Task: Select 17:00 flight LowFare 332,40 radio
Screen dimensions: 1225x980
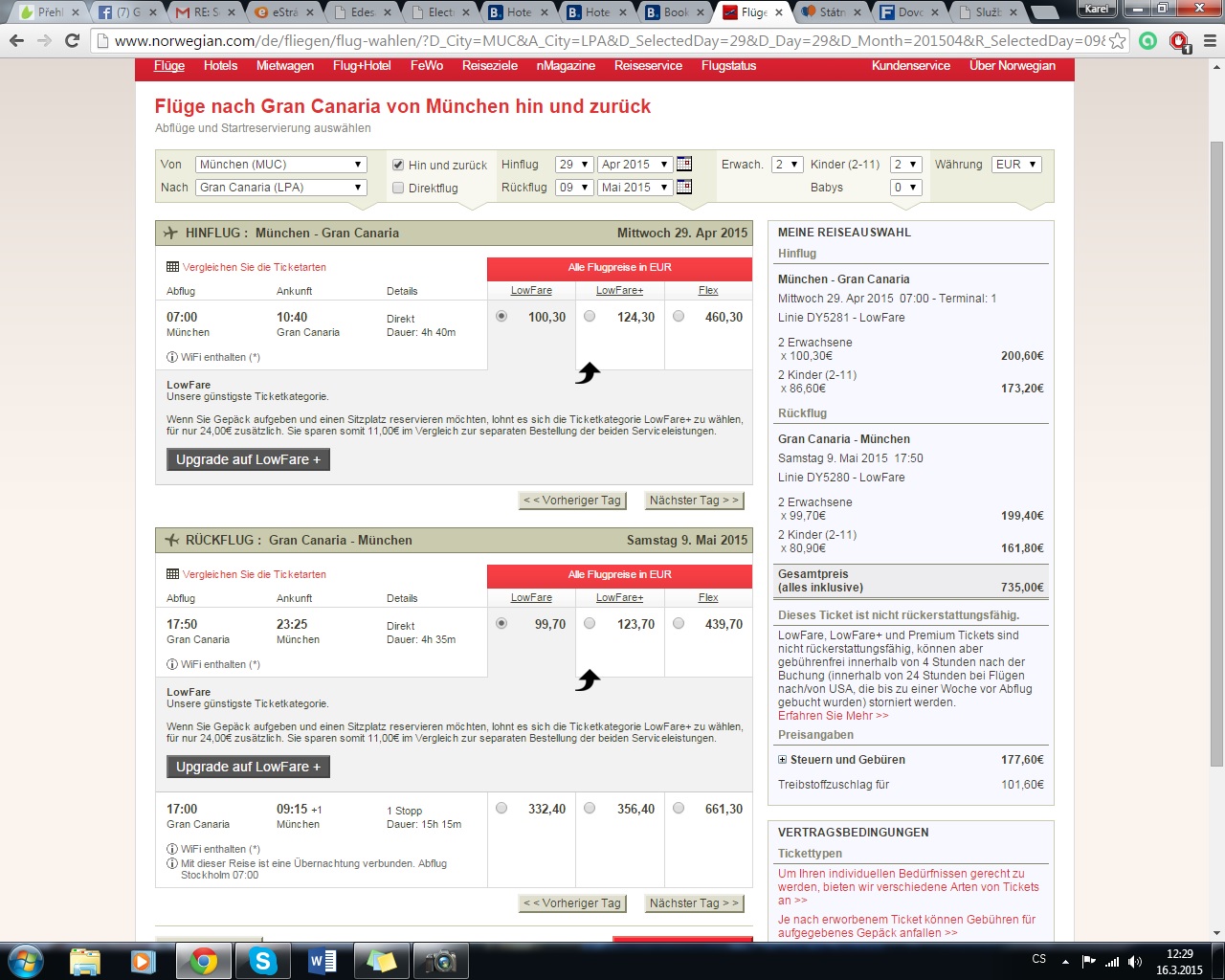Action: pos(501,808)
